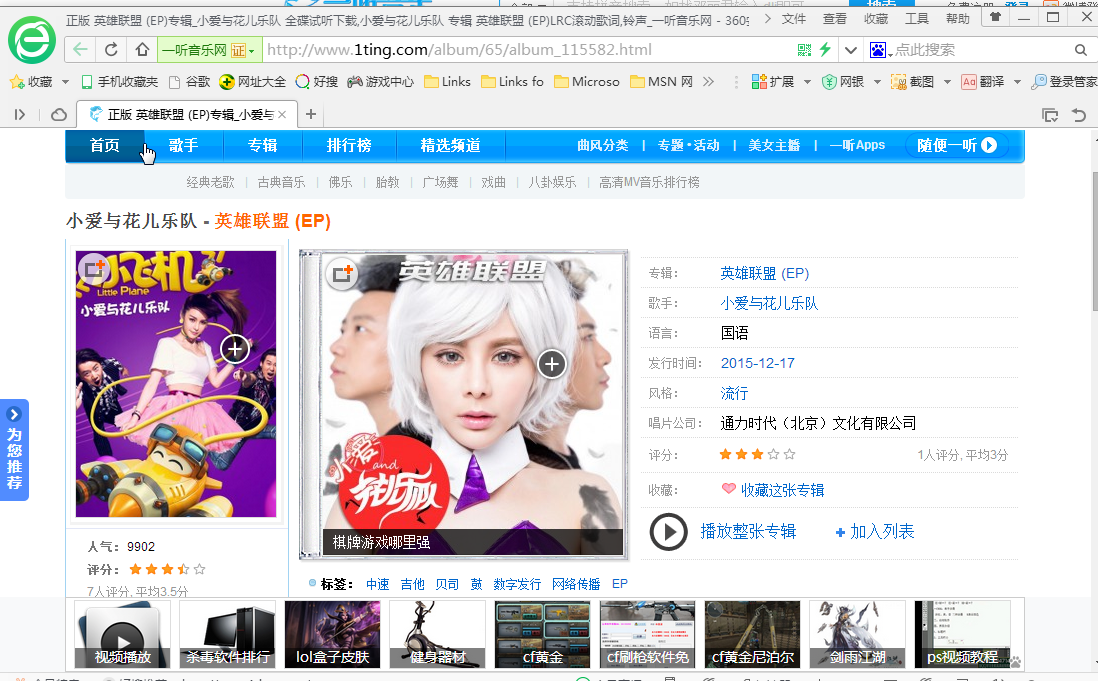This screenshot has height=681, width=1098.
Task: Open the Microso bookmark folder
Action: (x=587, y=82)
